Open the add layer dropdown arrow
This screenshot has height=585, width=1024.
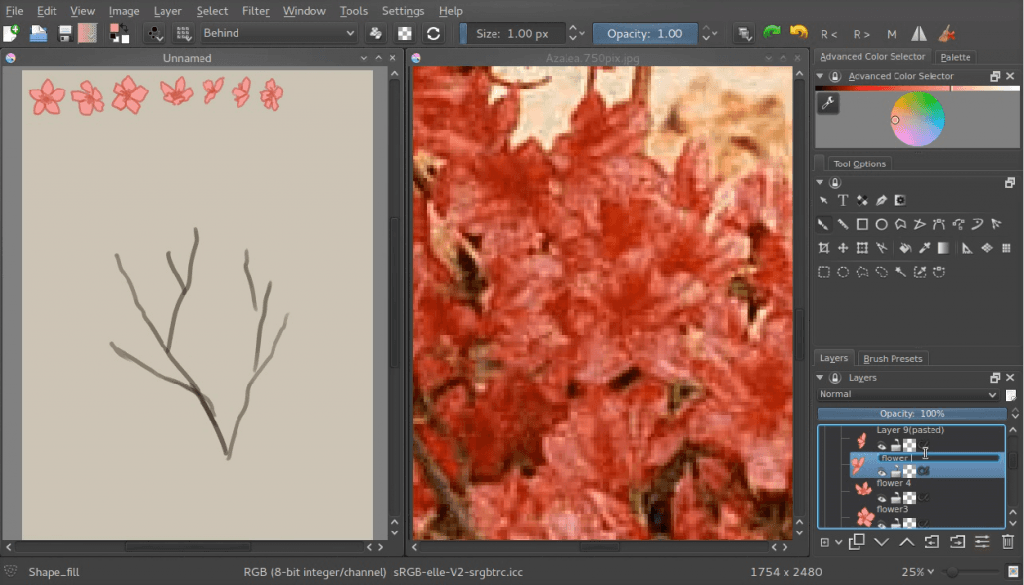pos(838,540)
